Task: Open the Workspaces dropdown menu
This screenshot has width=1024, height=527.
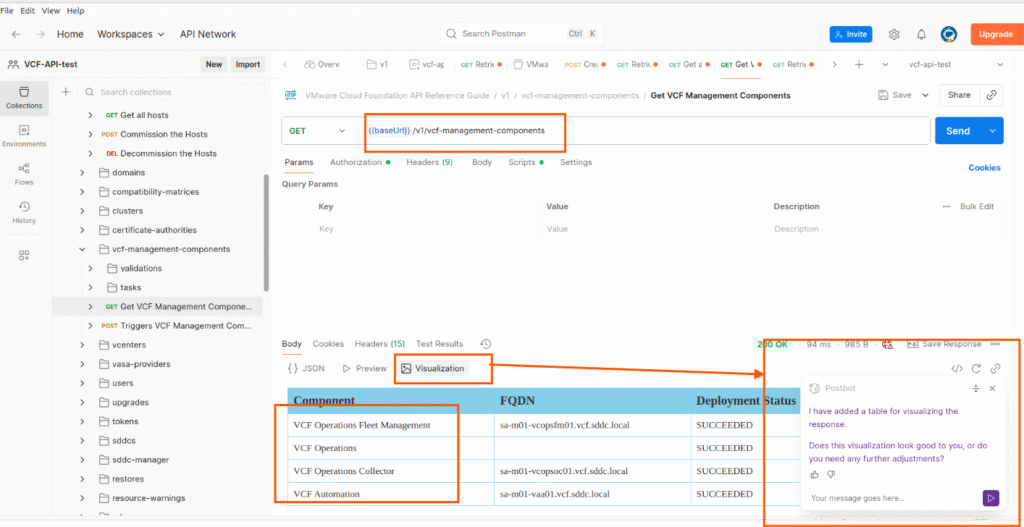Action: pyautogui.click(x=130, y=34)
